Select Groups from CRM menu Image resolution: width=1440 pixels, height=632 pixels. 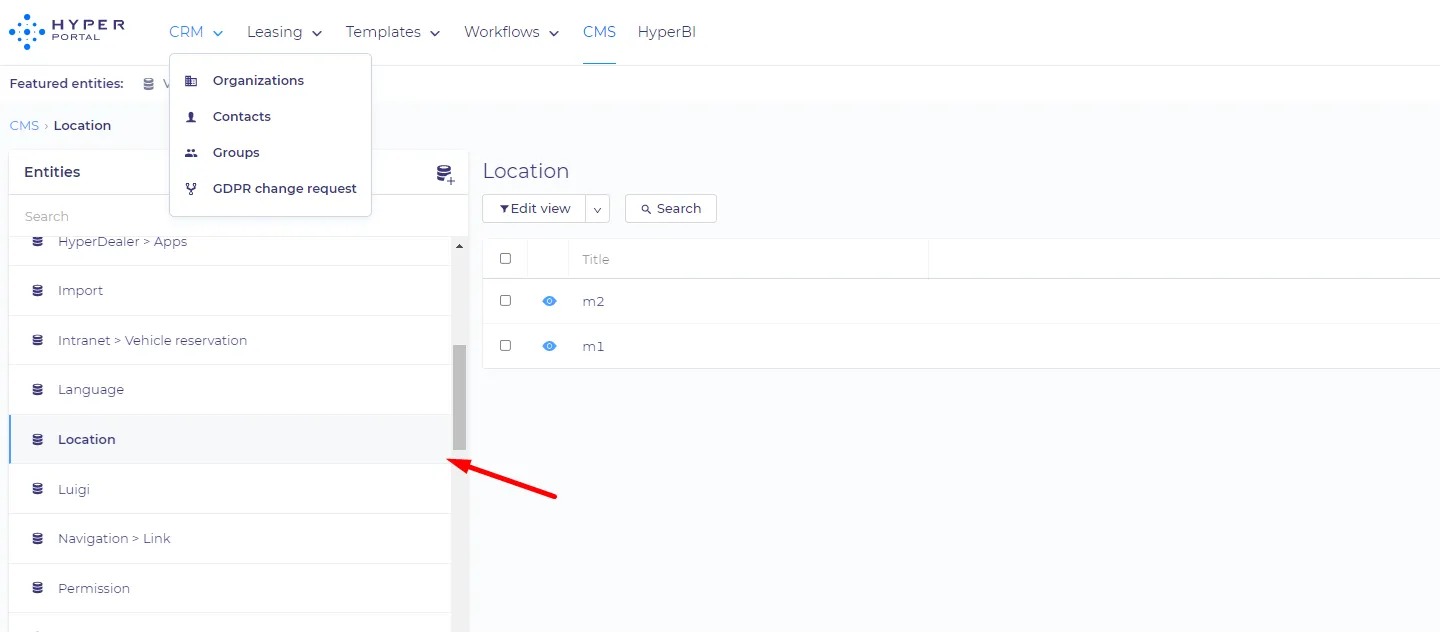(x=270, y=153)
